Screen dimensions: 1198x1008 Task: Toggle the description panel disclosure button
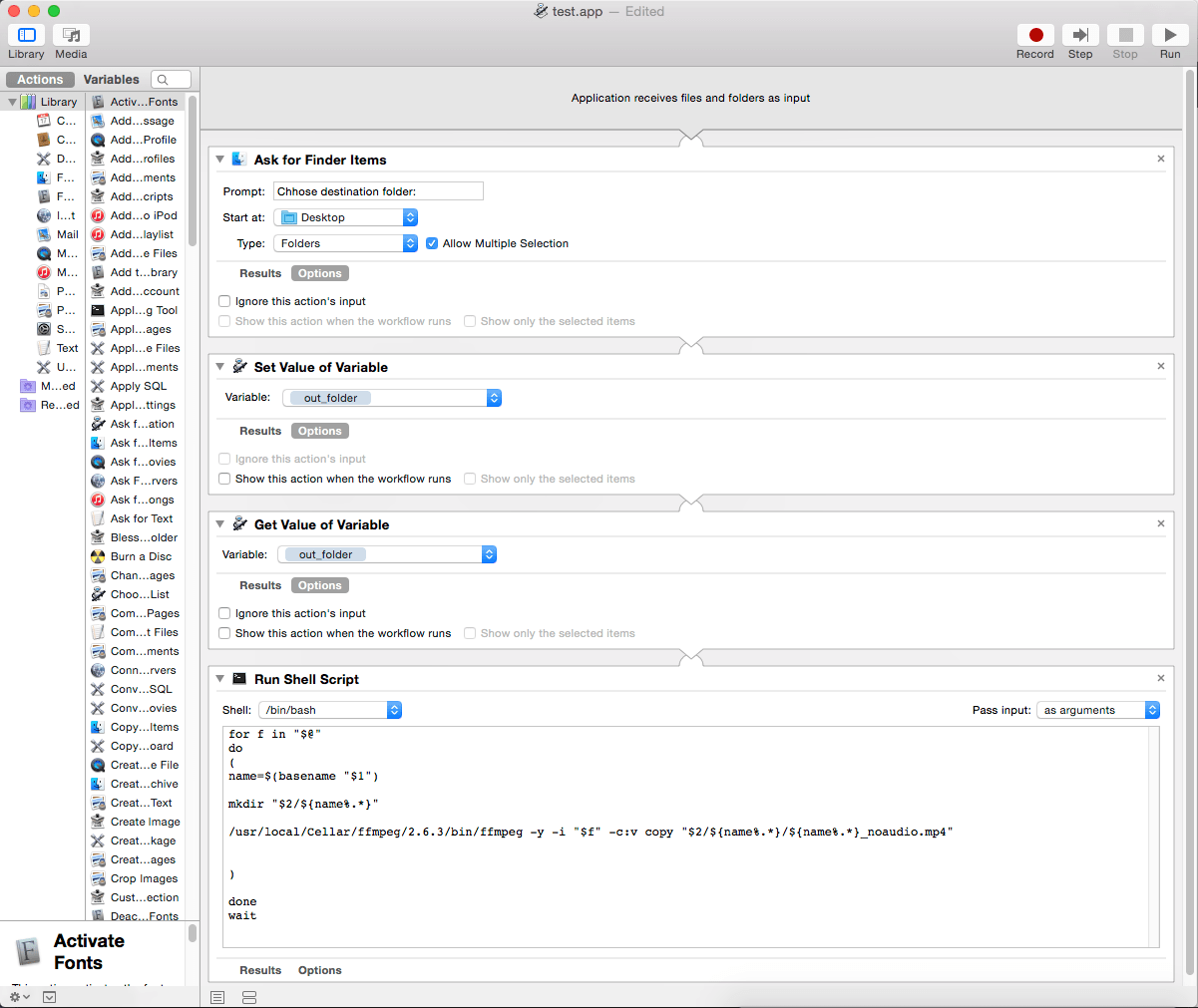tap(49, 997)
